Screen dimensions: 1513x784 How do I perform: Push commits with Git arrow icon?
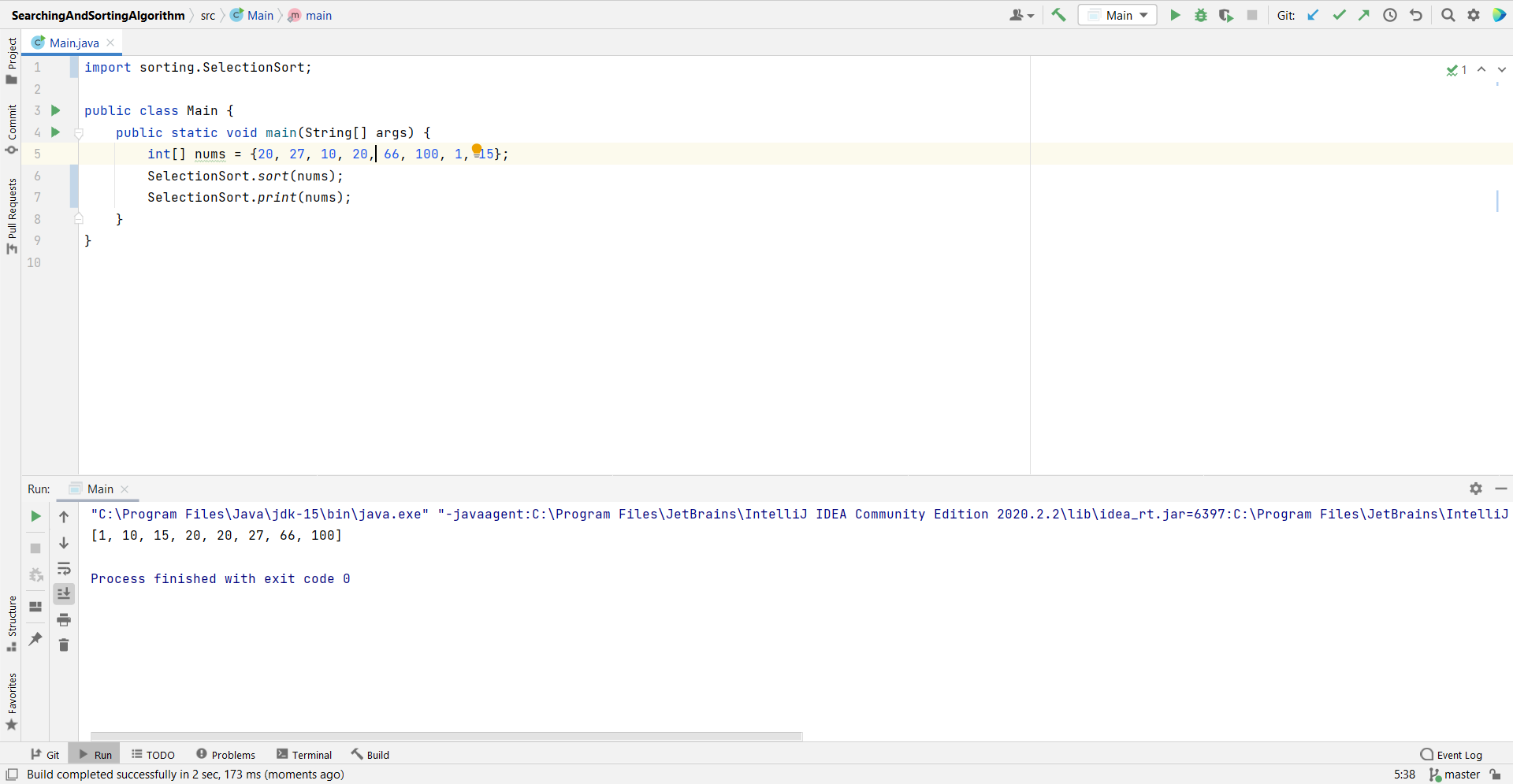[x=1364, y=15]
